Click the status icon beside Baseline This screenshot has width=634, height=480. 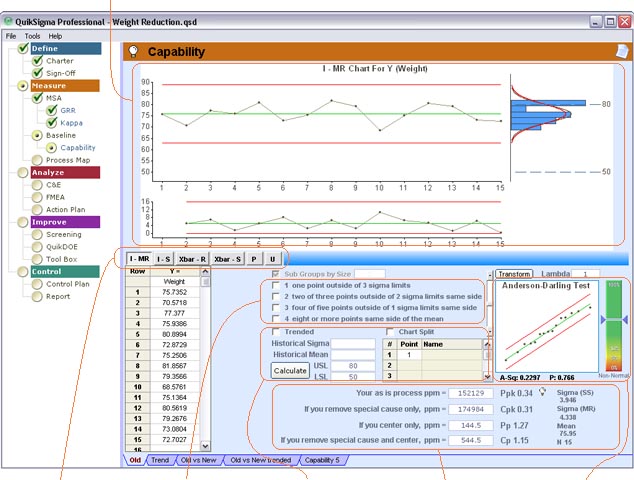click(37, 135)
